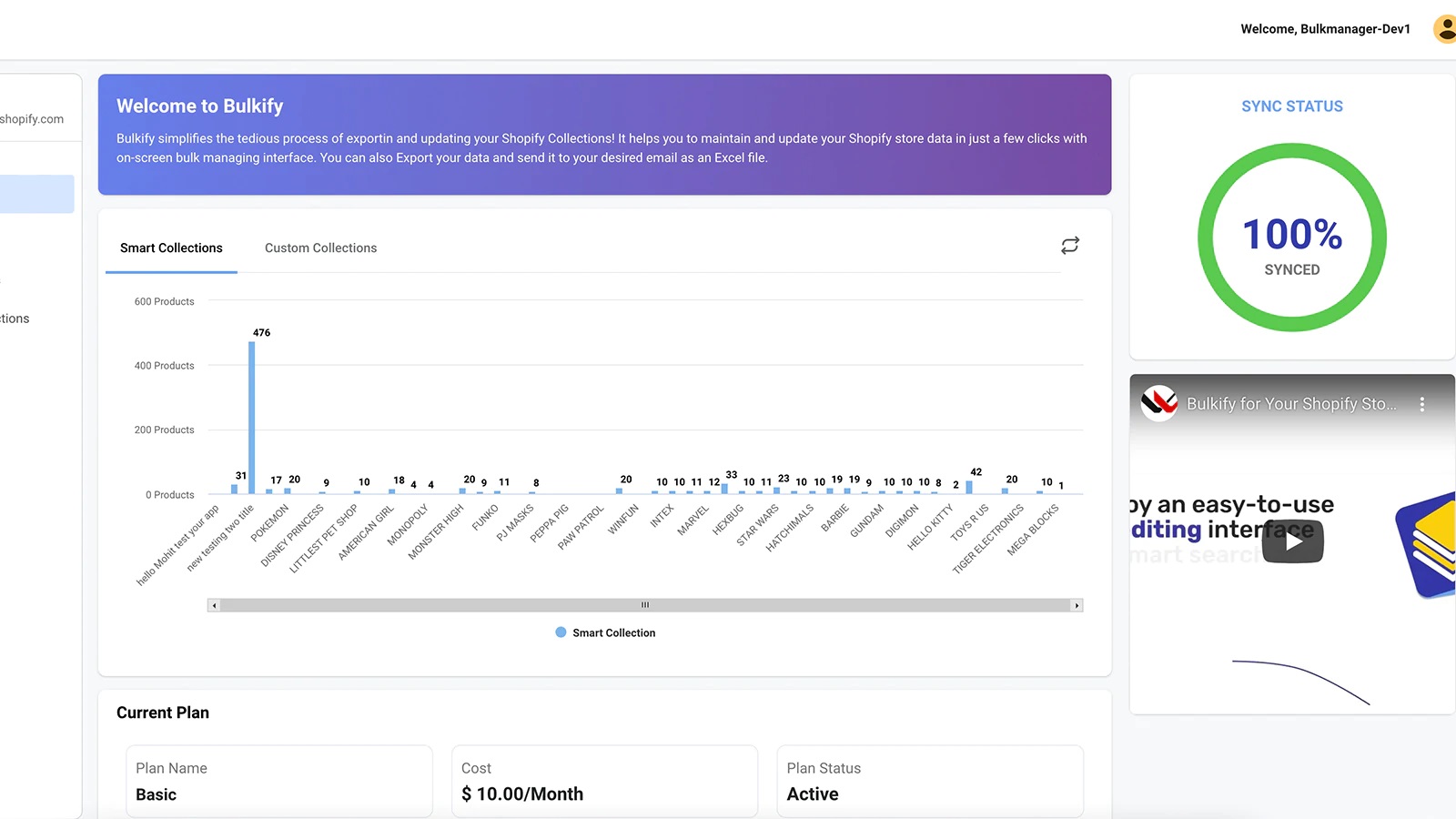Toggle the Smart Collection legend series

[x=605, y=632]
